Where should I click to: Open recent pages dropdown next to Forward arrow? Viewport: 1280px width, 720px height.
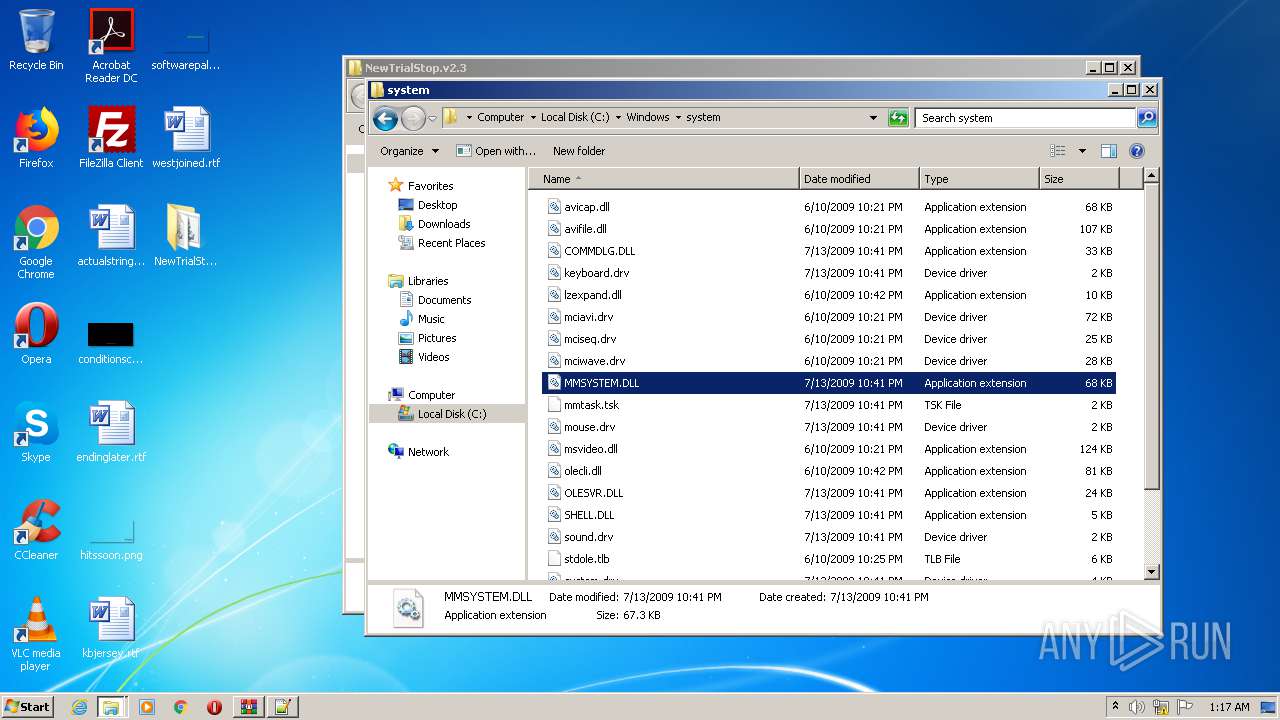[432, 118]
